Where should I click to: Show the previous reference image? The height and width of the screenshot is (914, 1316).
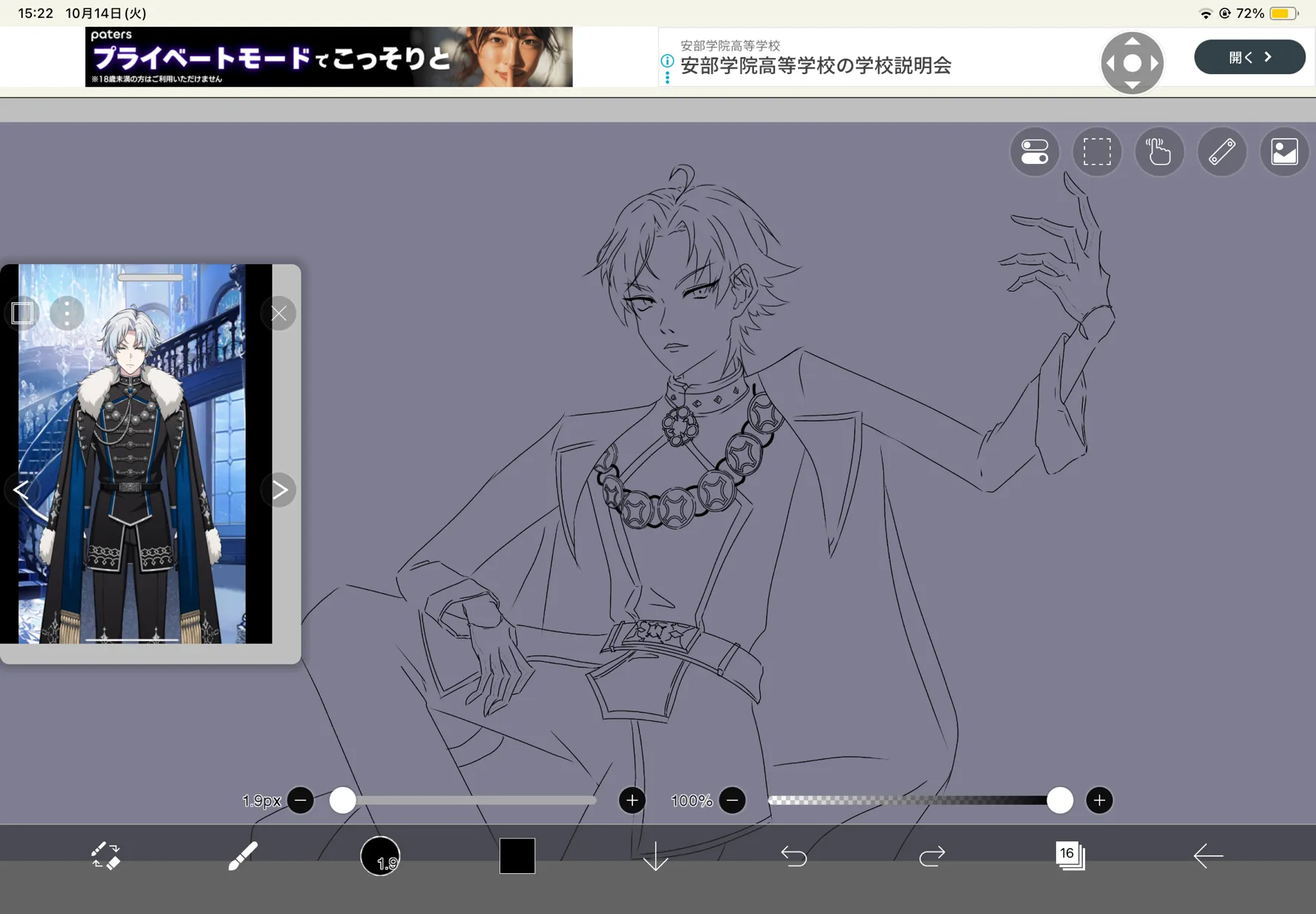(22, 490)
